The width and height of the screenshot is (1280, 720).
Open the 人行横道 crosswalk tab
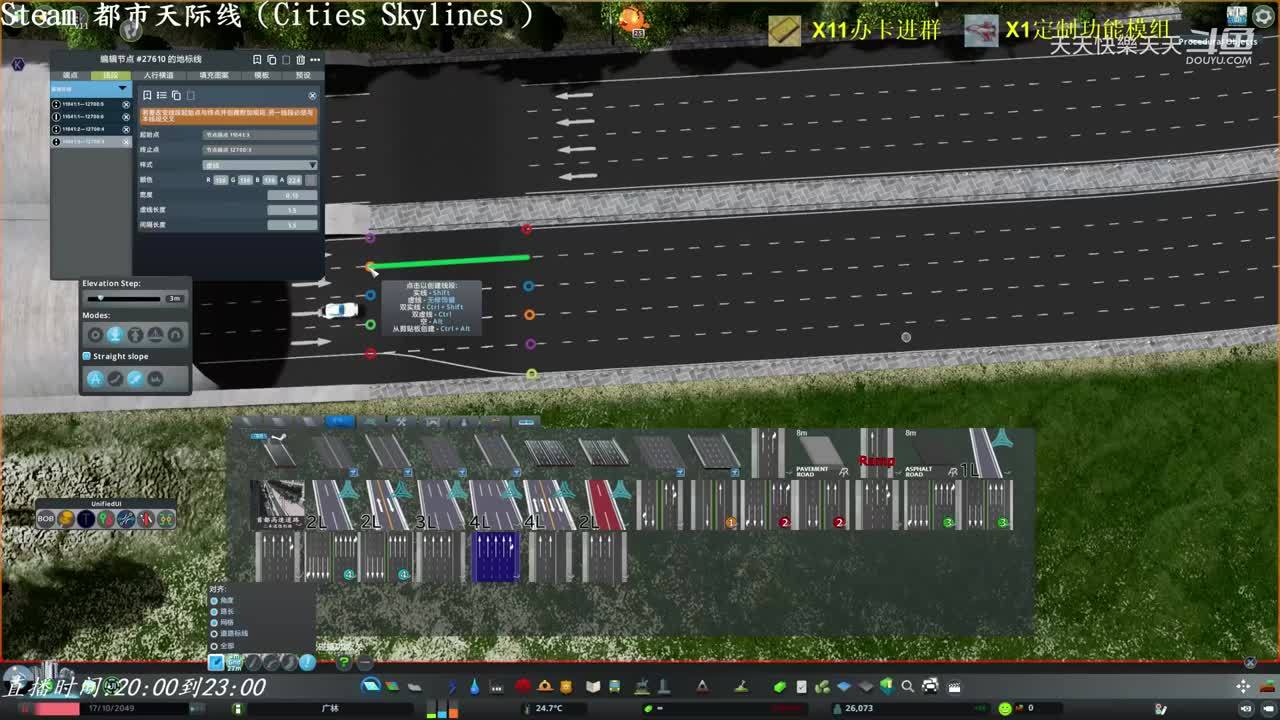(x=158, y=75)
